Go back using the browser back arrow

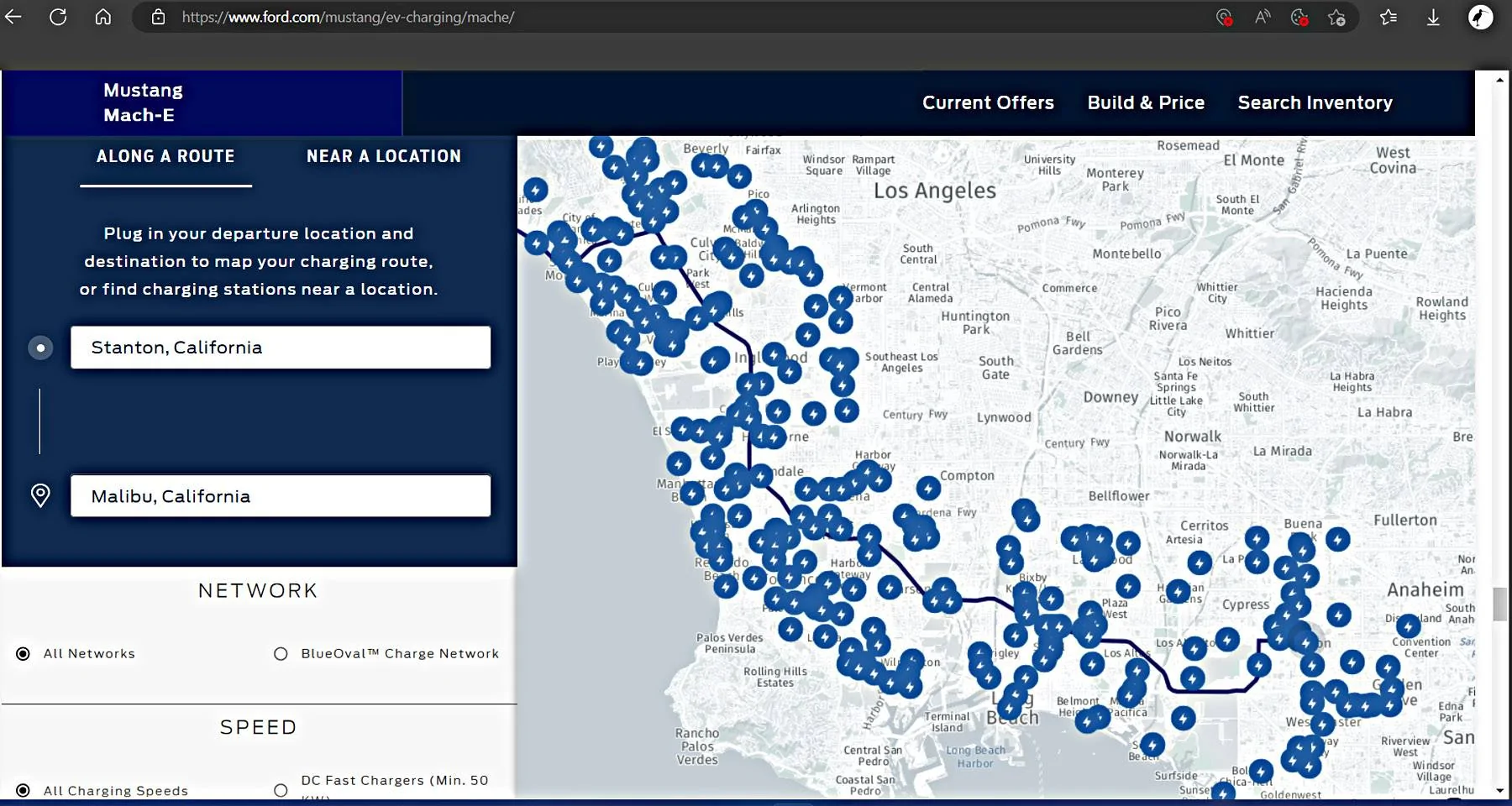click(13, 17)
